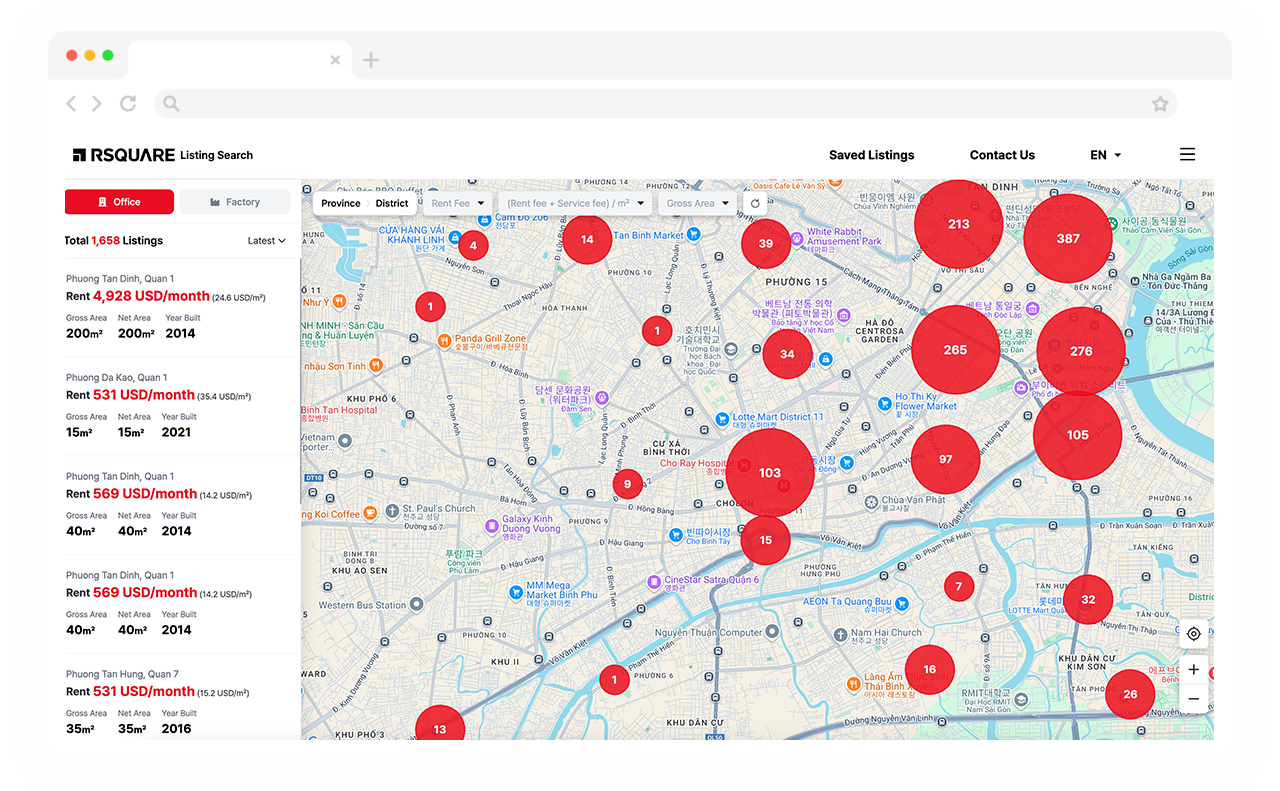
Task: Go to Saved Listings
Action: point(871,155)
